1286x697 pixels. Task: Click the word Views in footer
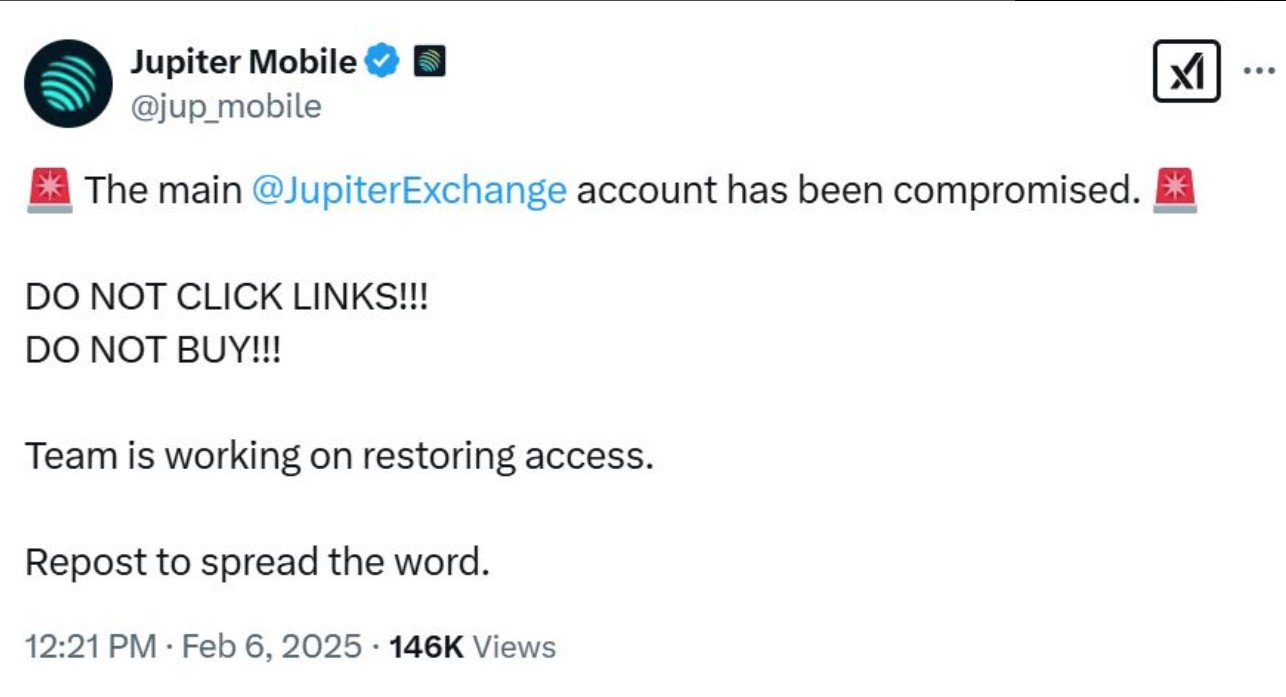click(513, 647)
